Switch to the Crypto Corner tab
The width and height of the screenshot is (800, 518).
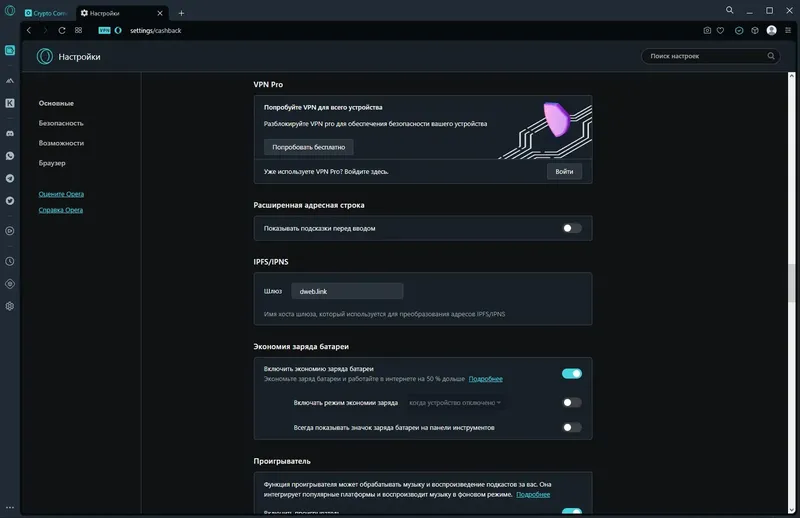(47, 13)
